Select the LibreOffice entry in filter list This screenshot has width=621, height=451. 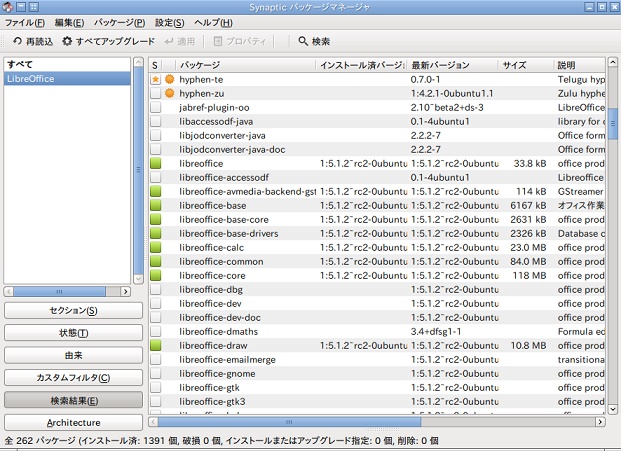pos(67,78)
